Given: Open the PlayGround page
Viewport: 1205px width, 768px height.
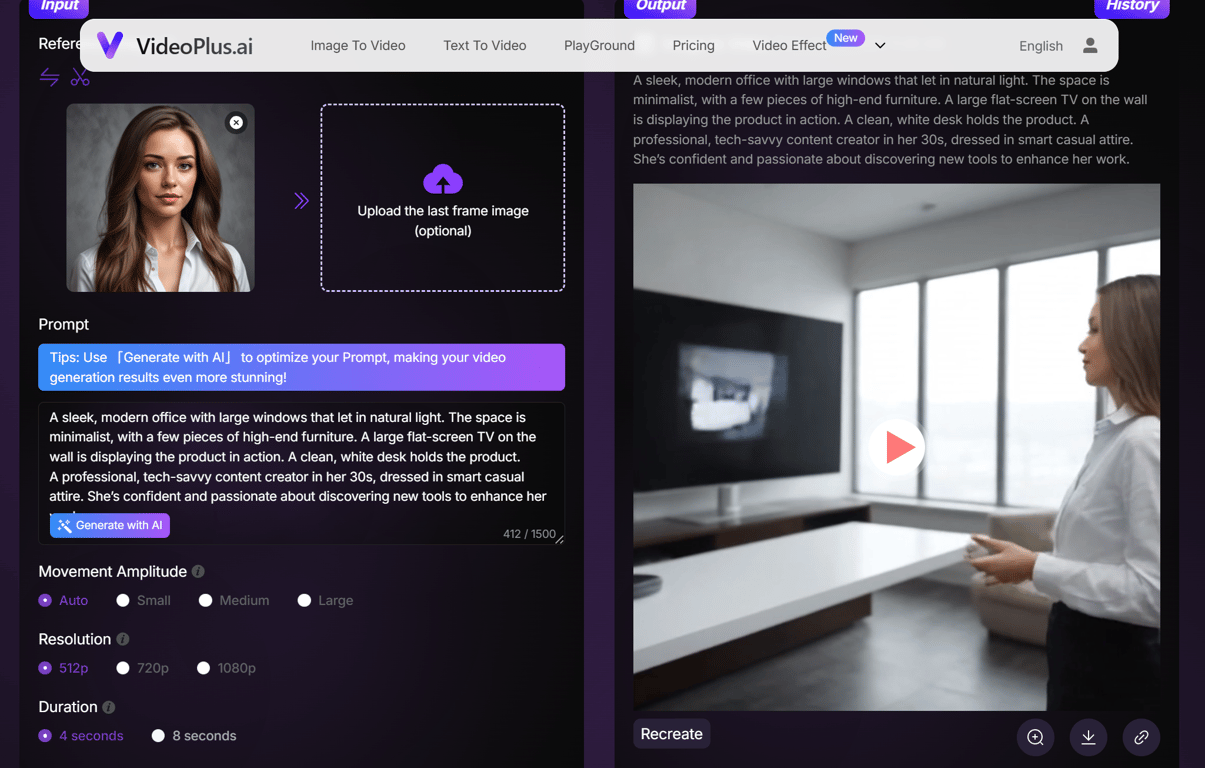Looking at the screenshot, I should pos(599,45).
